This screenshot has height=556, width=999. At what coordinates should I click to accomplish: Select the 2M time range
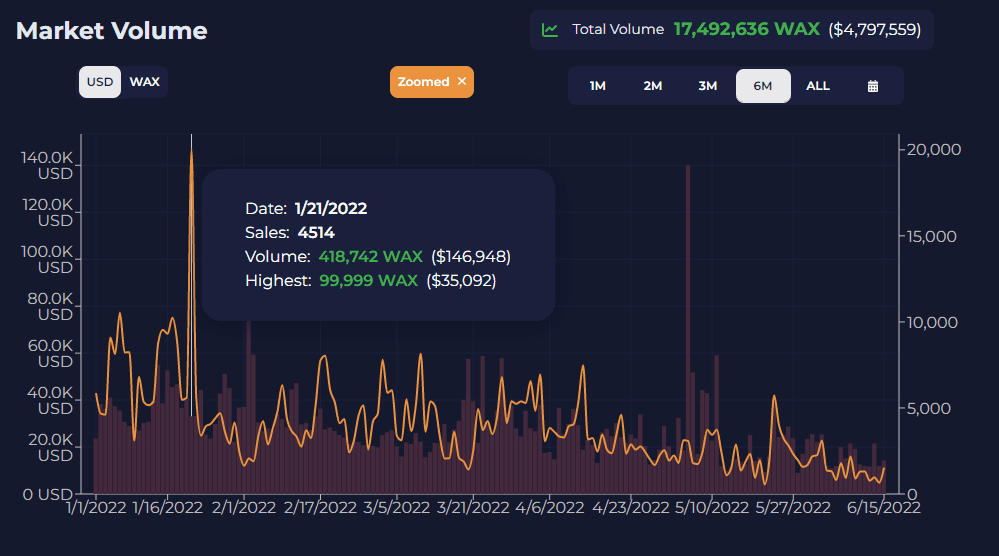[x=652, y=86]
